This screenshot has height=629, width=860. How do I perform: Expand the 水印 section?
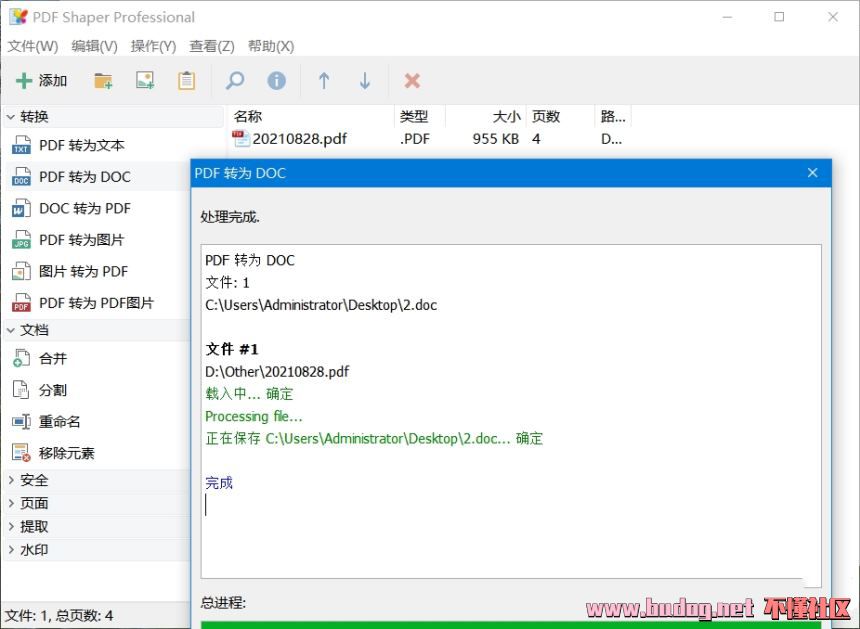(x=10, y=550)
